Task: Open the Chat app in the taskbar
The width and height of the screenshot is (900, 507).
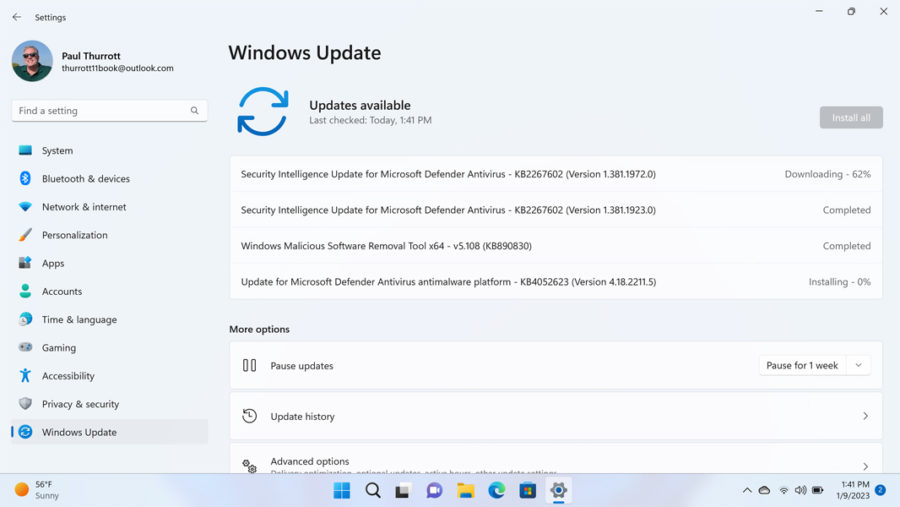Action: point(434,490)
